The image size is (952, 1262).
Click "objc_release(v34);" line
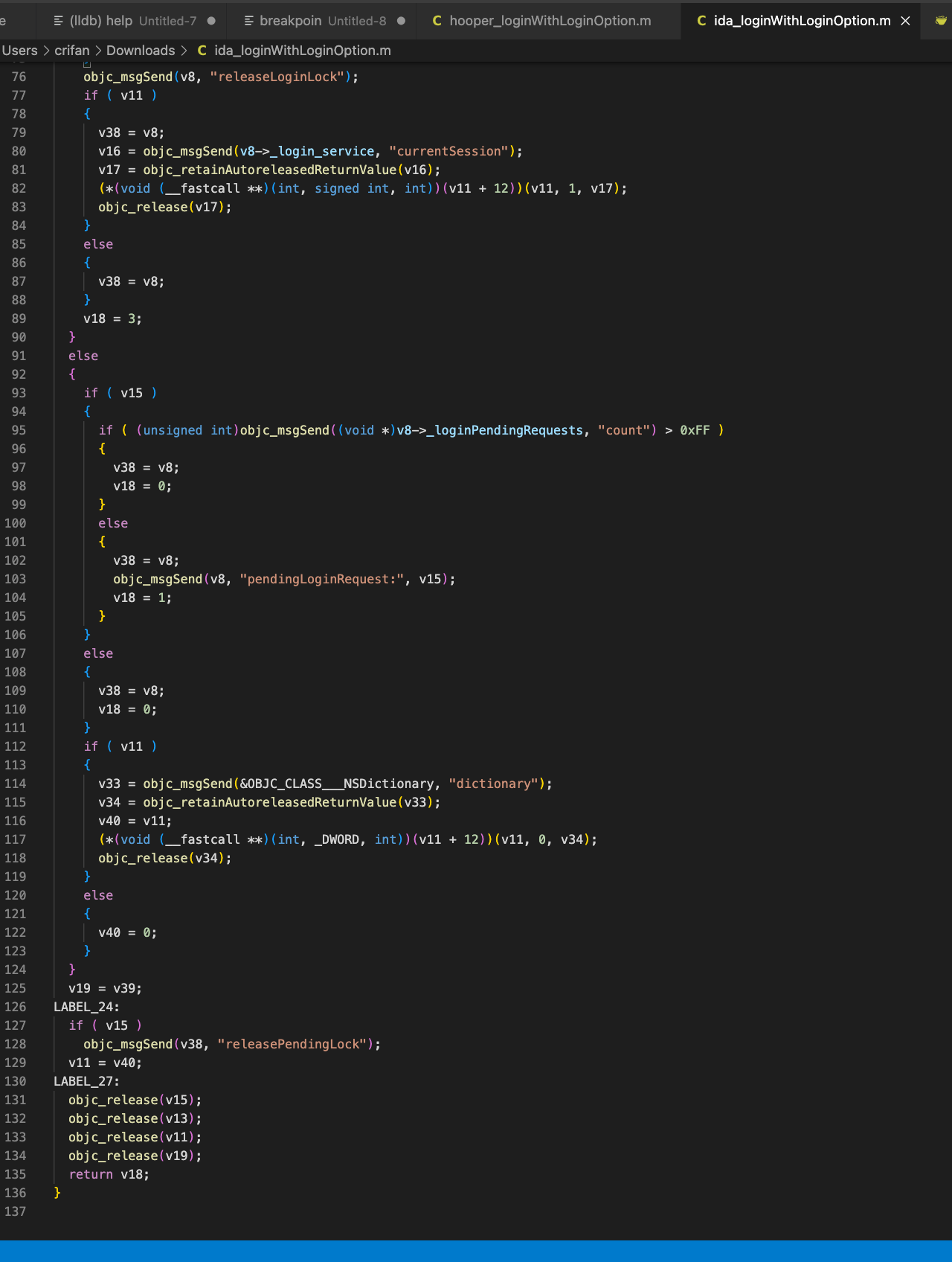tap(164, 858)
